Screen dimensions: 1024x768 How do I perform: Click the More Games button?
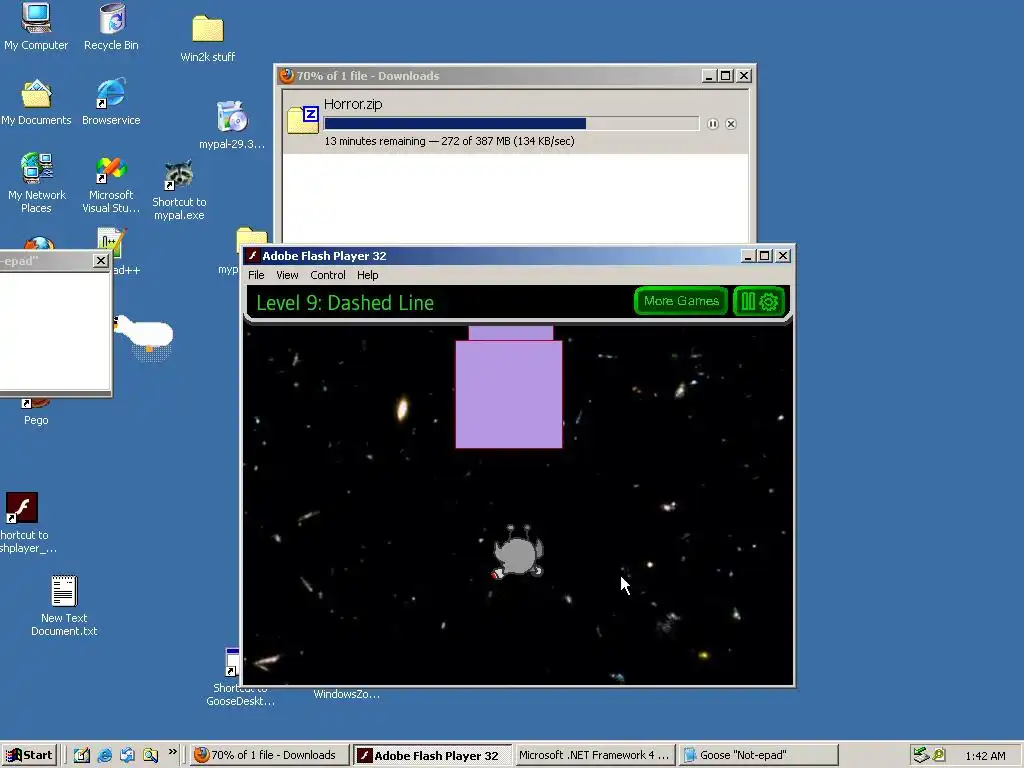(x=681, y=301)
